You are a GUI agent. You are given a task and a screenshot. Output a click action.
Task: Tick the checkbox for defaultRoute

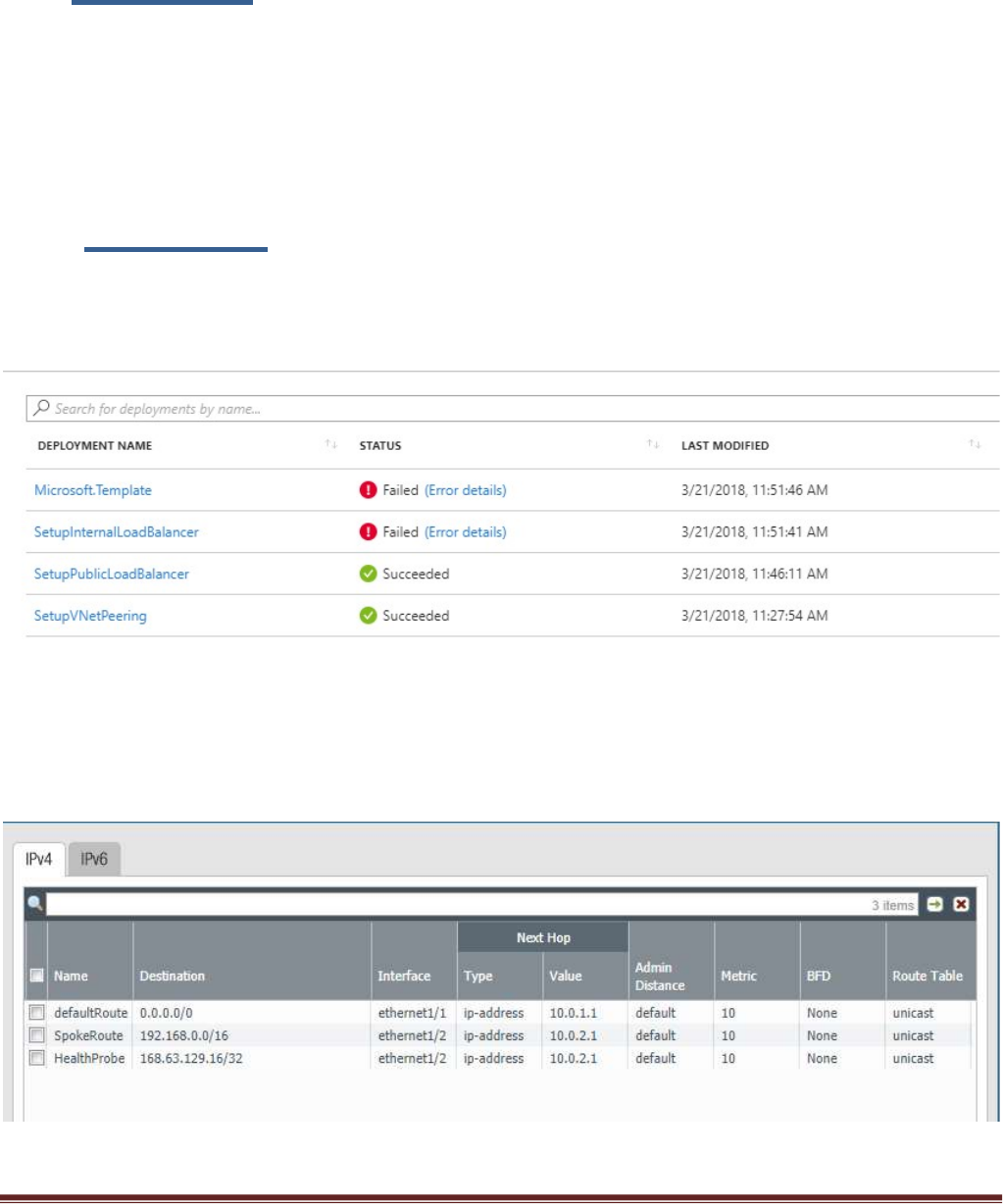pyautogui.click(x=36, y=1013)
